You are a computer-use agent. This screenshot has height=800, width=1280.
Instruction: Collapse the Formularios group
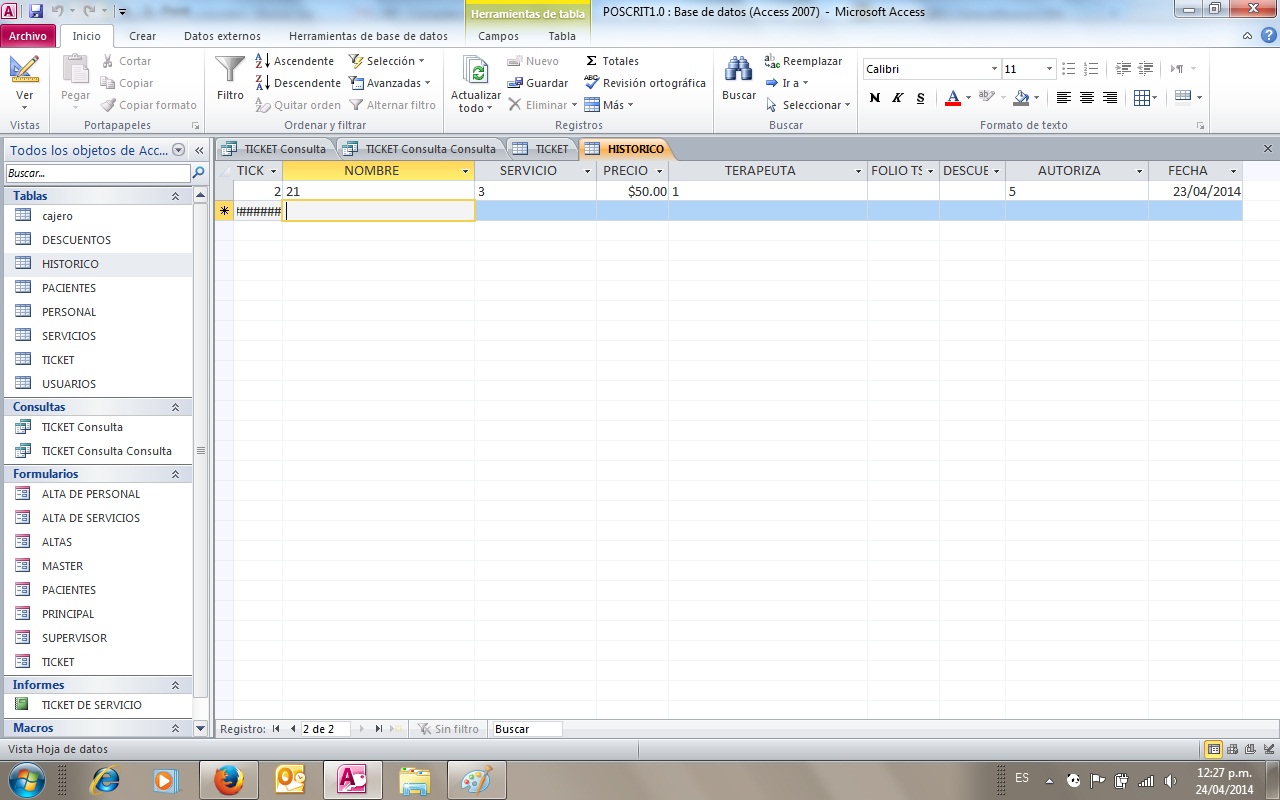(175, 474)
